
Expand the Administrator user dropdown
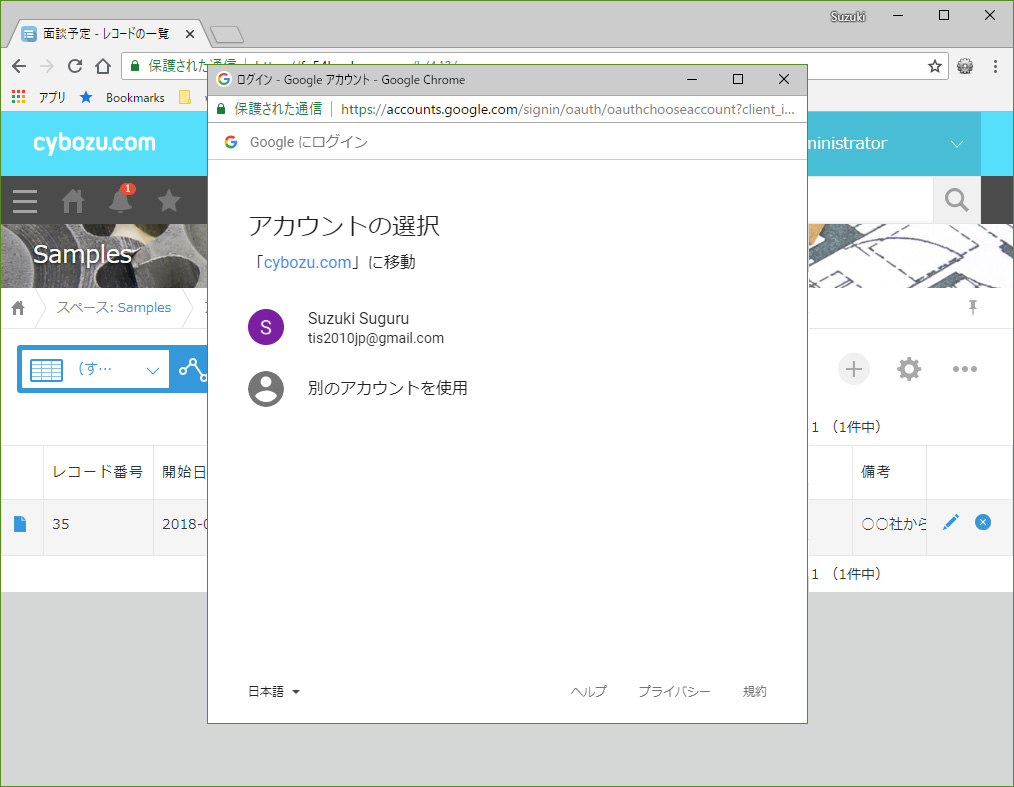click(x=956, y=144)
